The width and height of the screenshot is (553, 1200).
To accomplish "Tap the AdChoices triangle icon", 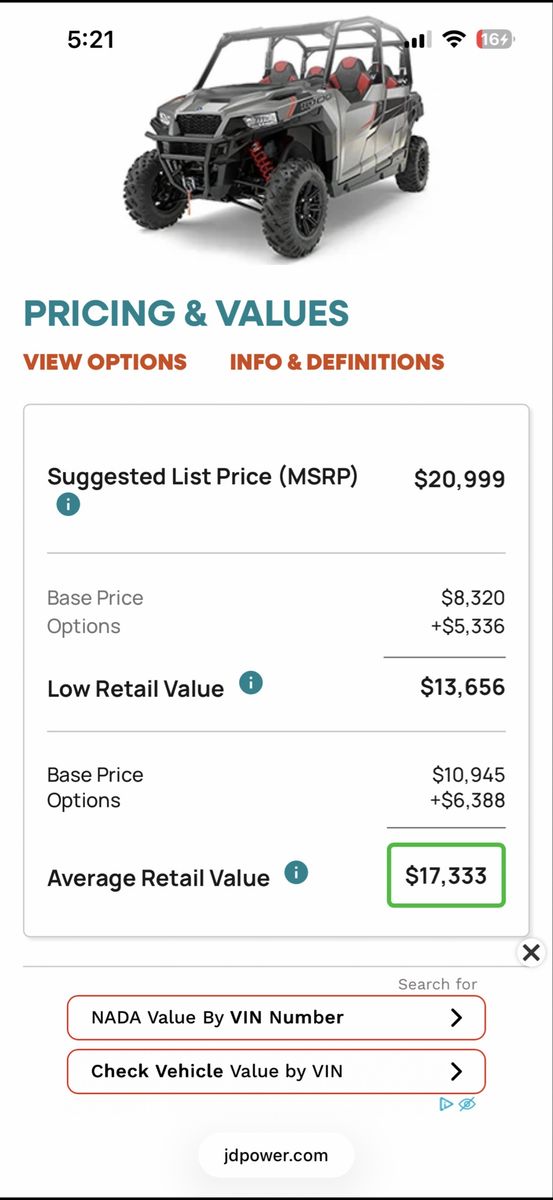I will pyautogui.click(x=447, y=1104).
